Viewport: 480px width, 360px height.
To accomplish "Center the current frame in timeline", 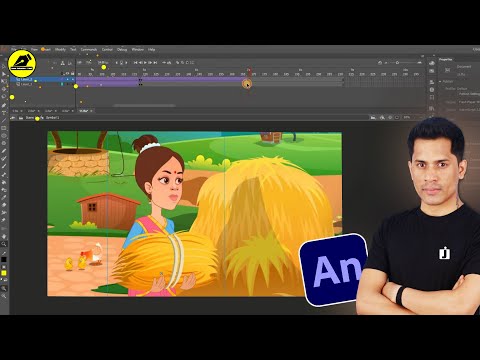I will [164, 63].
